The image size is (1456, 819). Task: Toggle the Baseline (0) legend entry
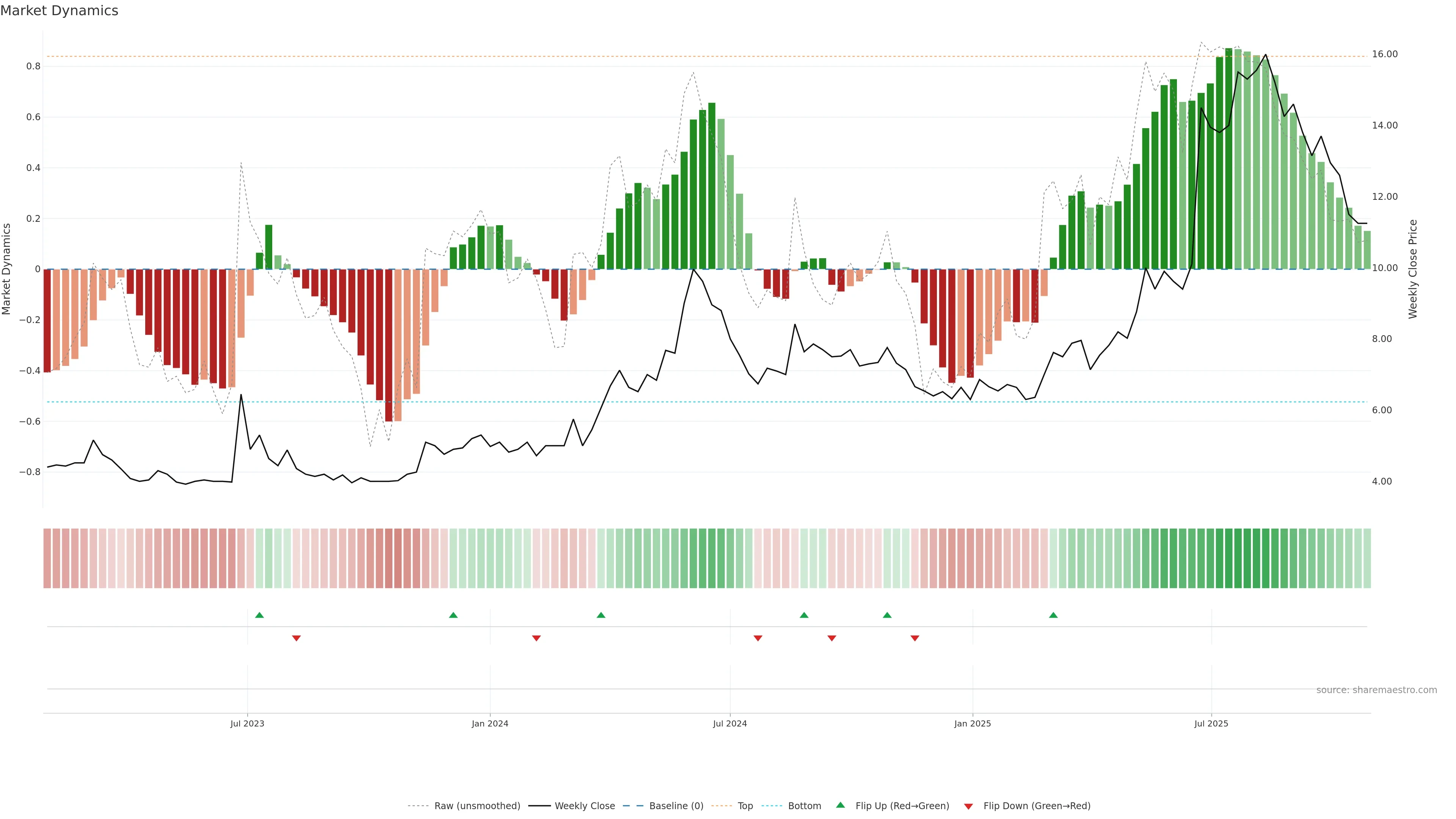676,806
